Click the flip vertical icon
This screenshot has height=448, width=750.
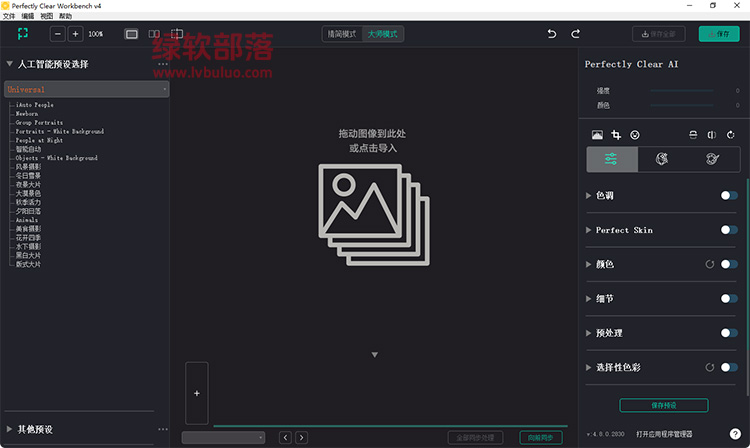coord(693,135)
